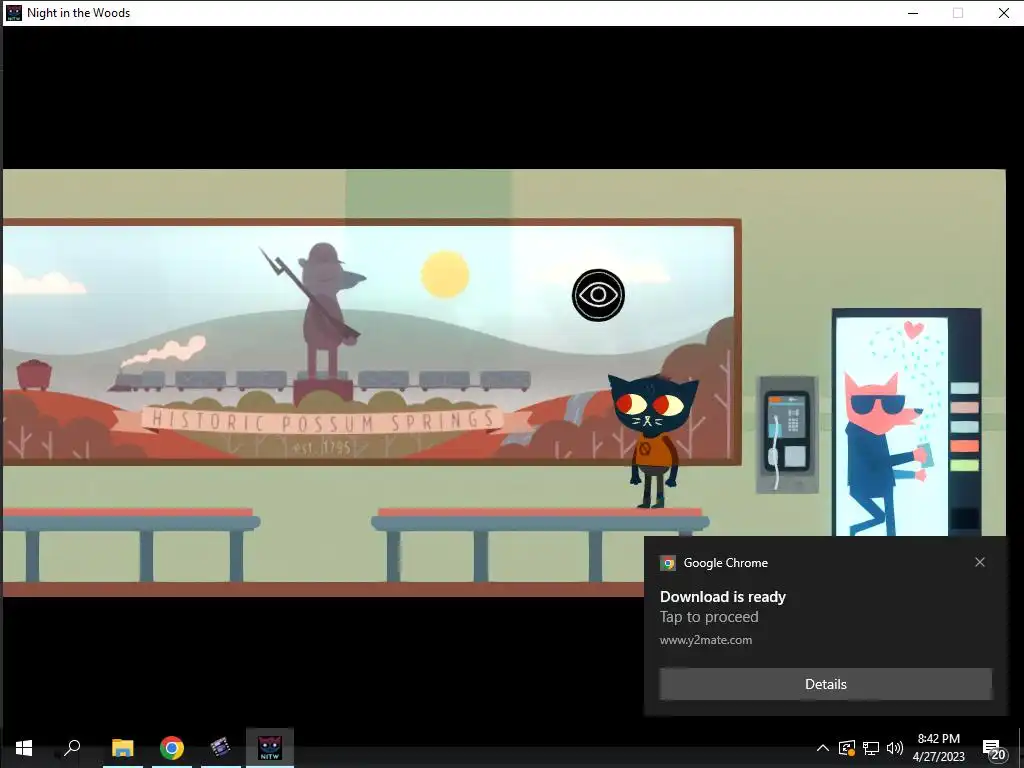The image size is (1024, 768).
Task: Click the sun in the mural
Action: click(x=445, y=274)
